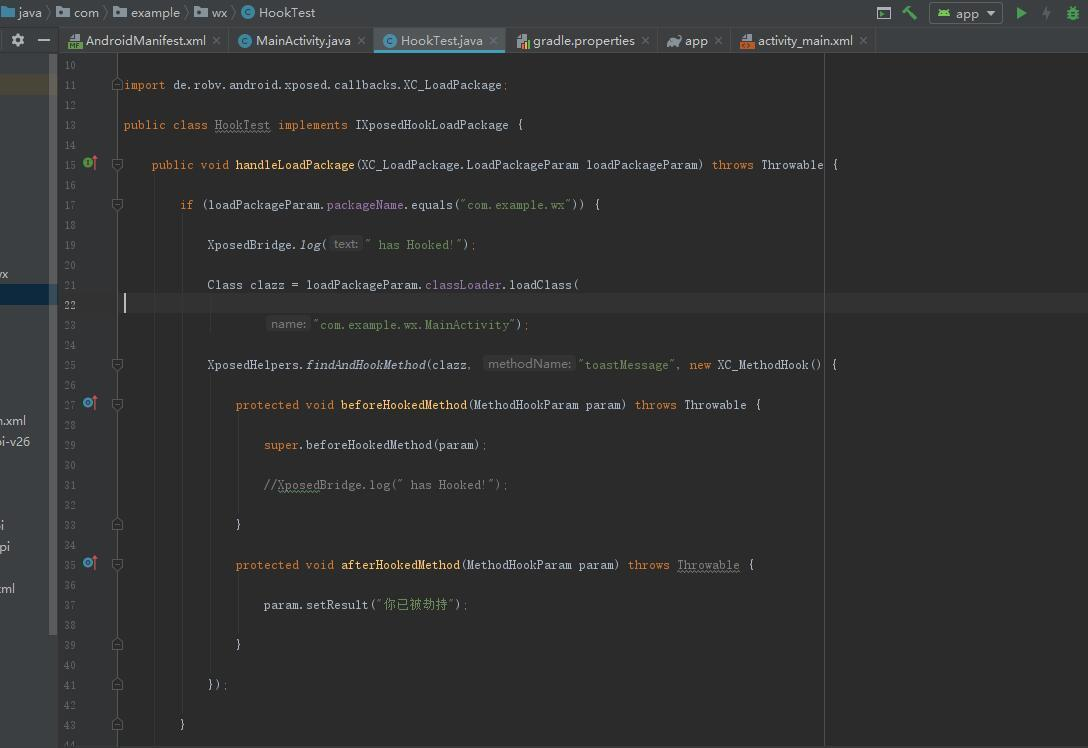Click the Apply Changes lightning icon
The image size is (1088, 748).
pos(1047,13)
